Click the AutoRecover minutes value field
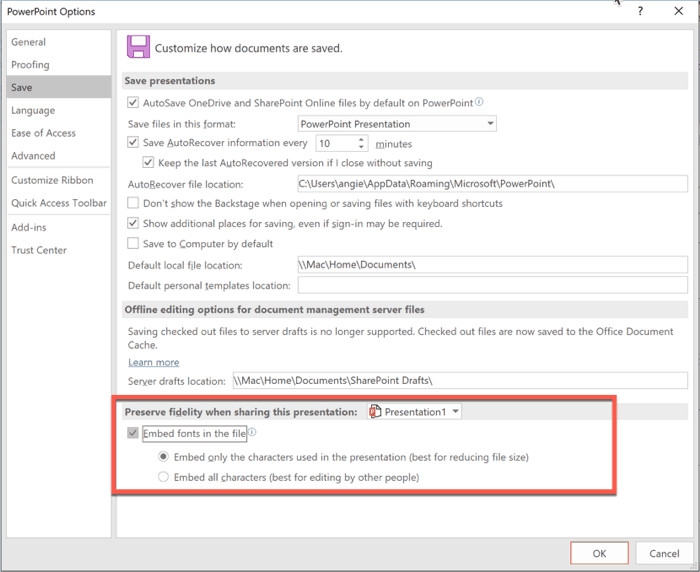Screen dimensions: 700x572 pos(336,143)
